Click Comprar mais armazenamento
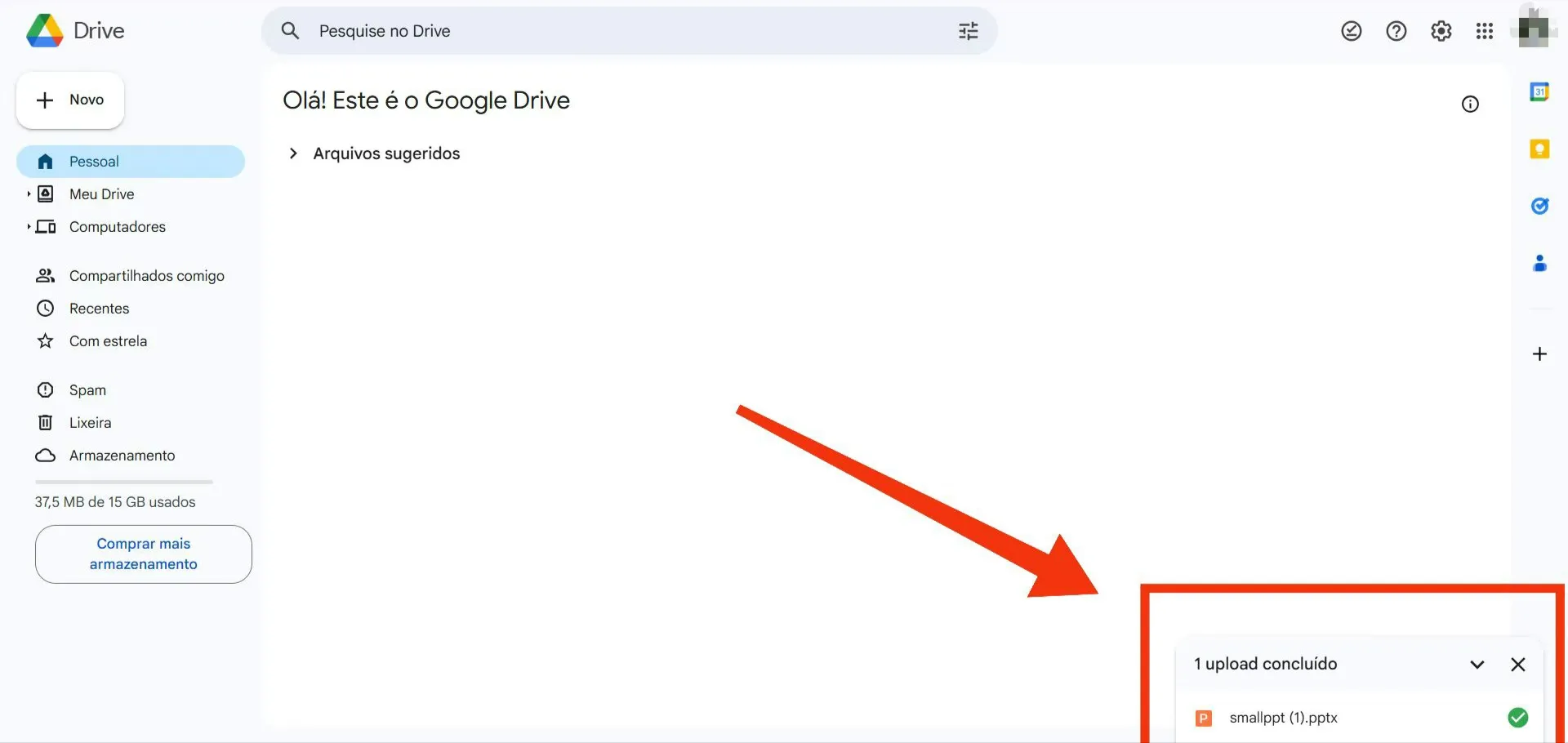The height and width of the screenshot is (743, 1568). pos(143,554)
